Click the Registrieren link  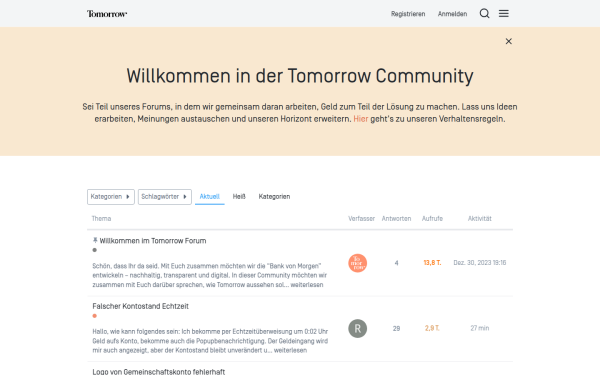click(408, 14)
